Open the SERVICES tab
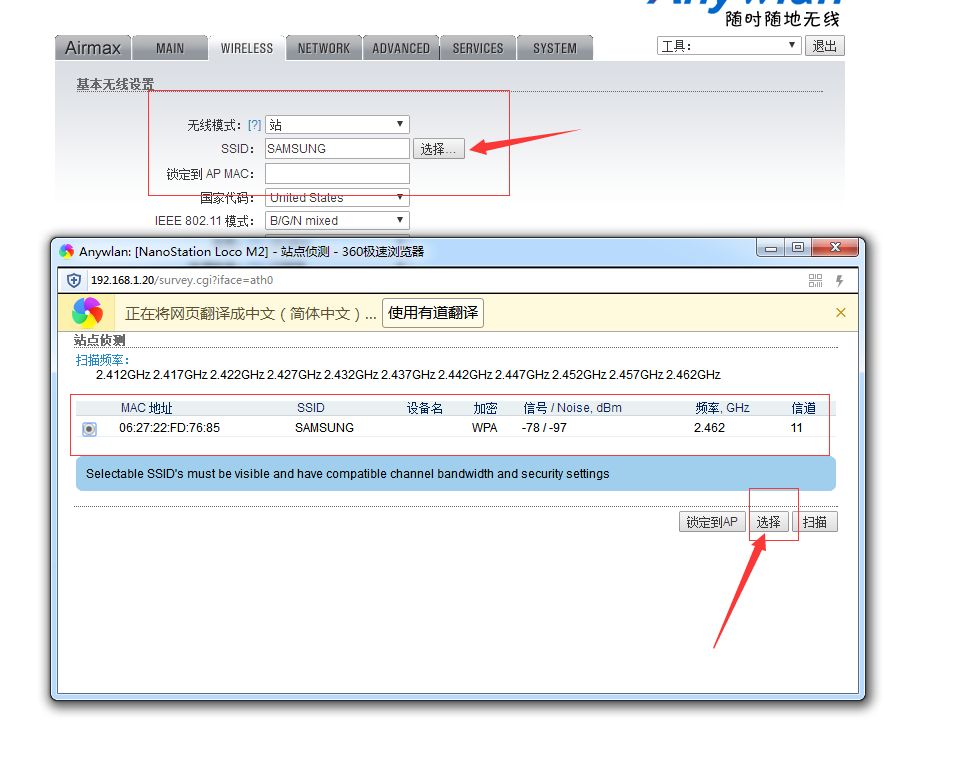Screen dimensions: 961x768 478,48
